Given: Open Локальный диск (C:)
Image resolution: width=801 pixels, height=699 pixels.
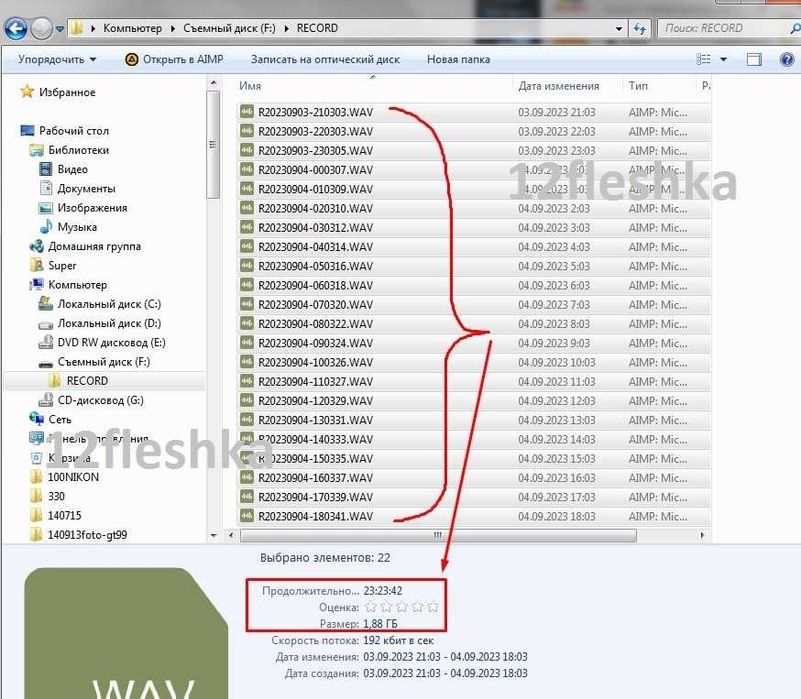Looking at the screenshot, I should (x=100, y=304).
